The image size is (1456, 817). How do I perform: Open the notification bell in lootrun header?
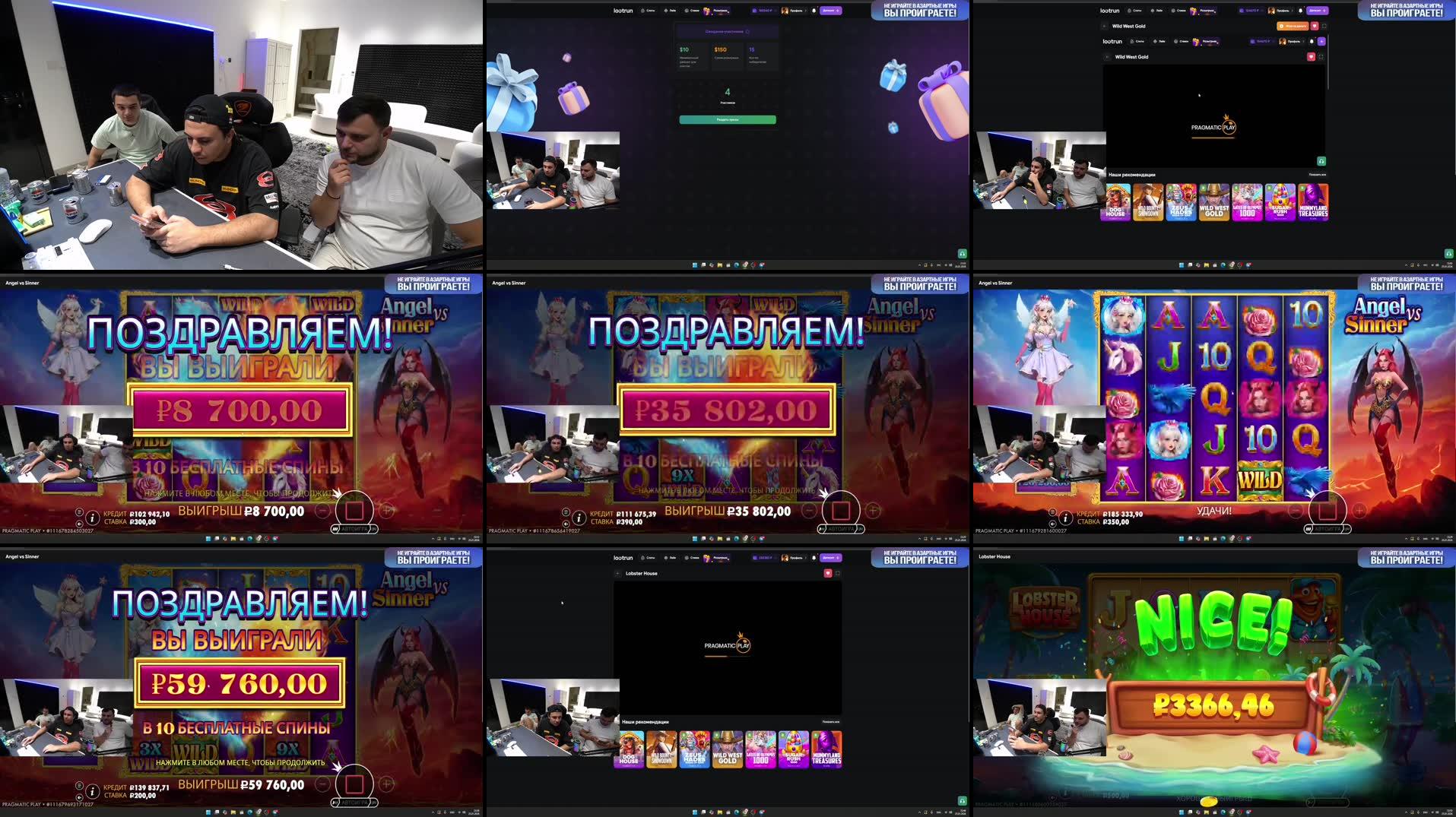click(814, 11)
